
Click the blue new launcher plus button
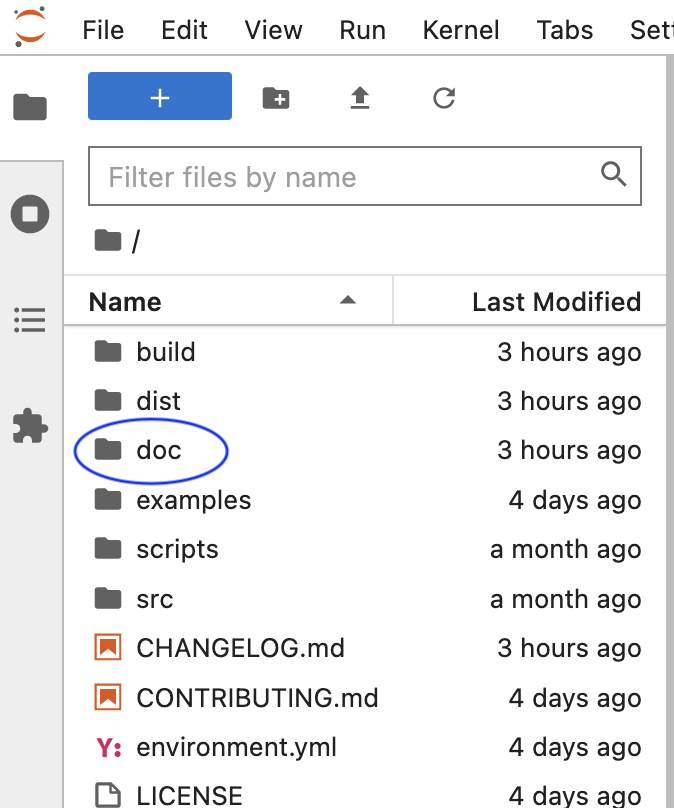tap(160, 96)
